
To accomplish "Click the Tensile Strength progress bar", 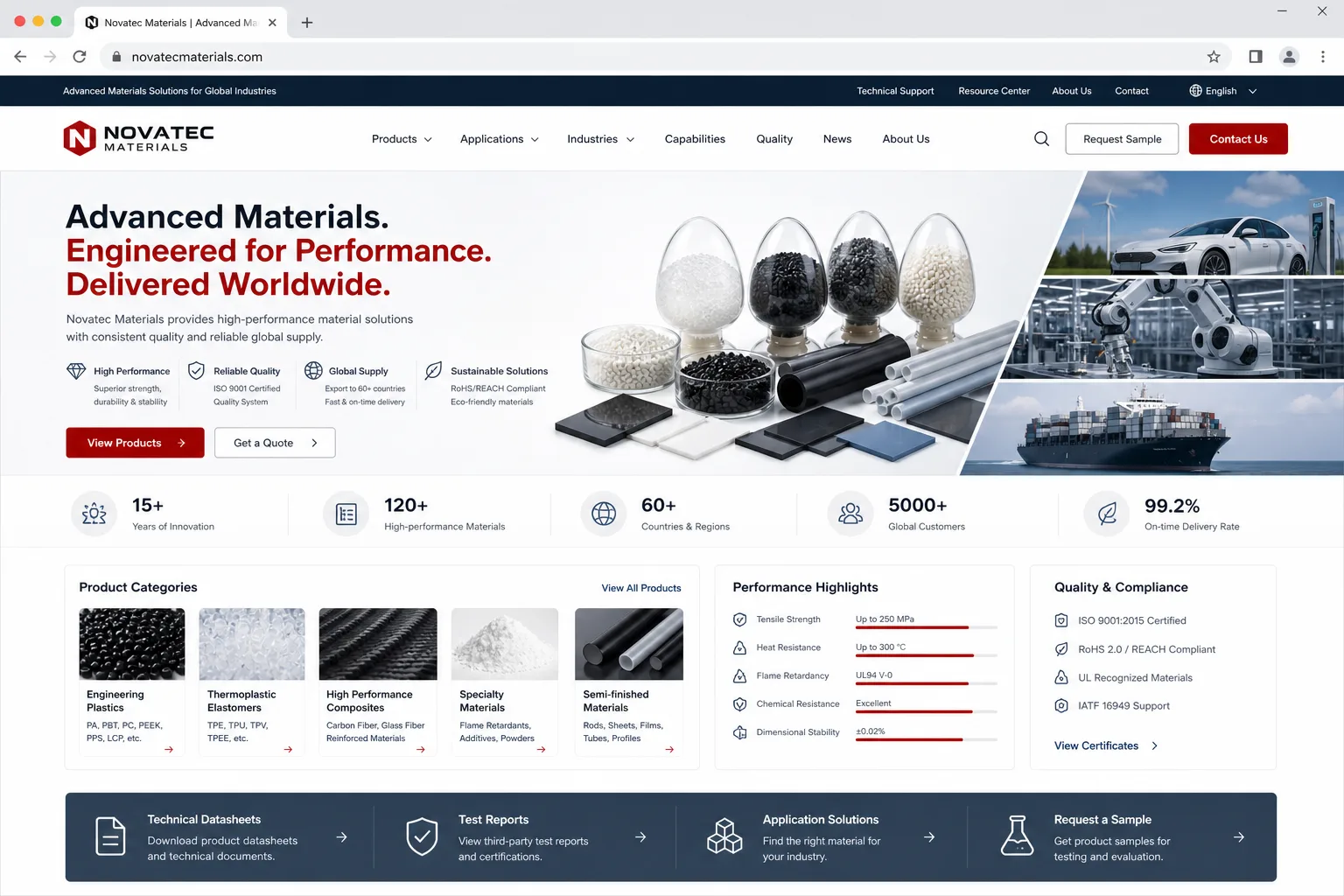I will pos(927,627).
